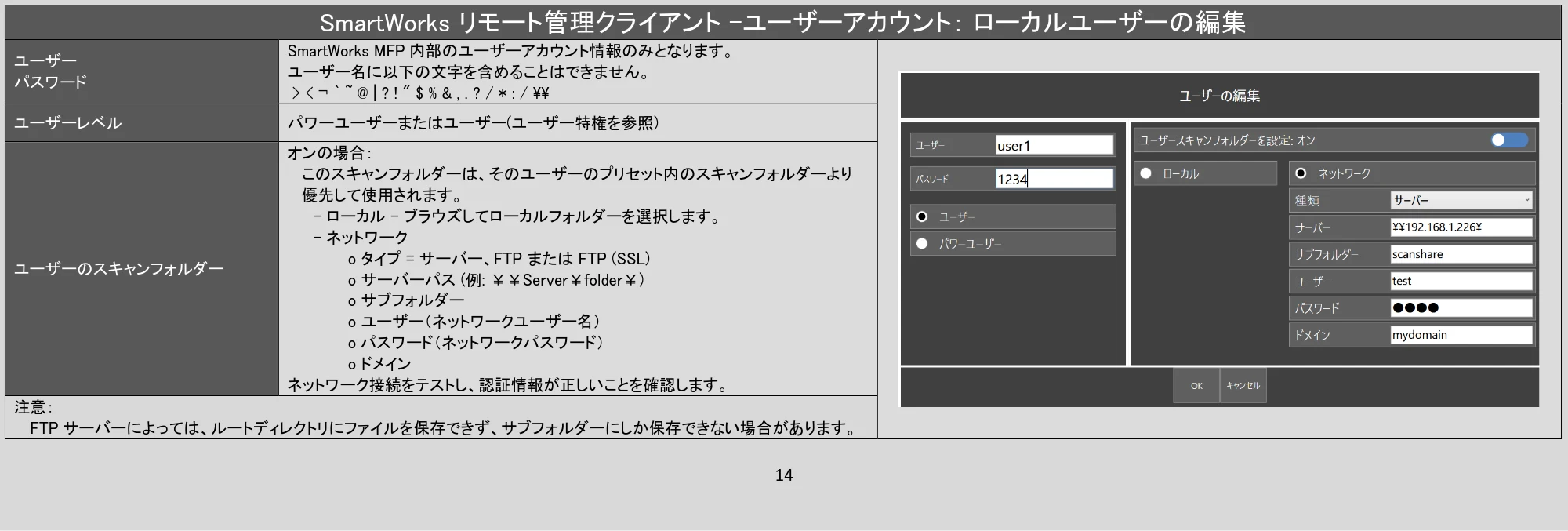The height and width of the screenshot is (531, 1568).
Task: Click the page number 14
Action: pyautogui.click(x=784, y=475)
